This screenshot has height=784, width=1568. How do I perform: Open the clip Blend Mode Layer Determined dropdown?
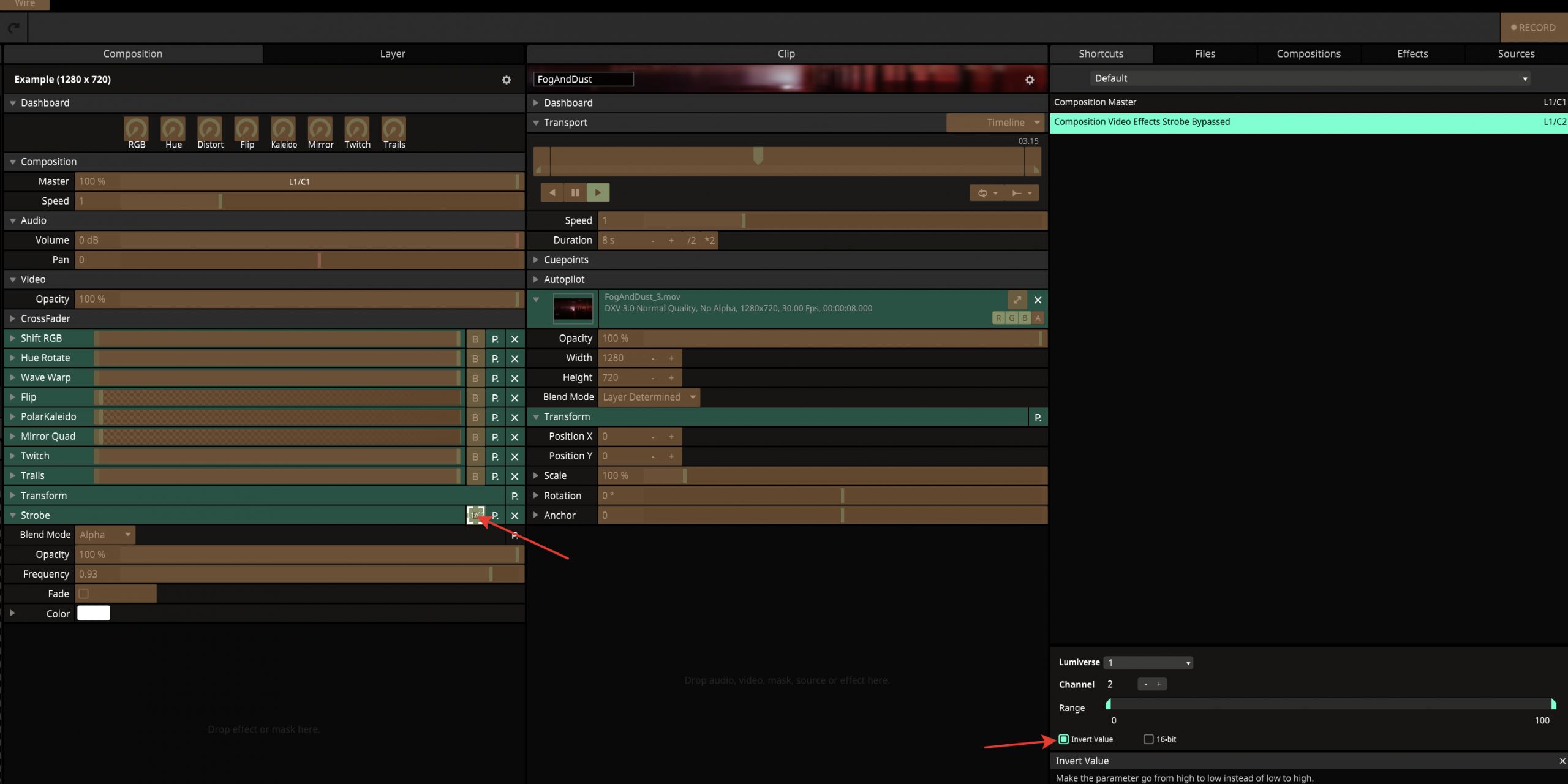(649, 397)
